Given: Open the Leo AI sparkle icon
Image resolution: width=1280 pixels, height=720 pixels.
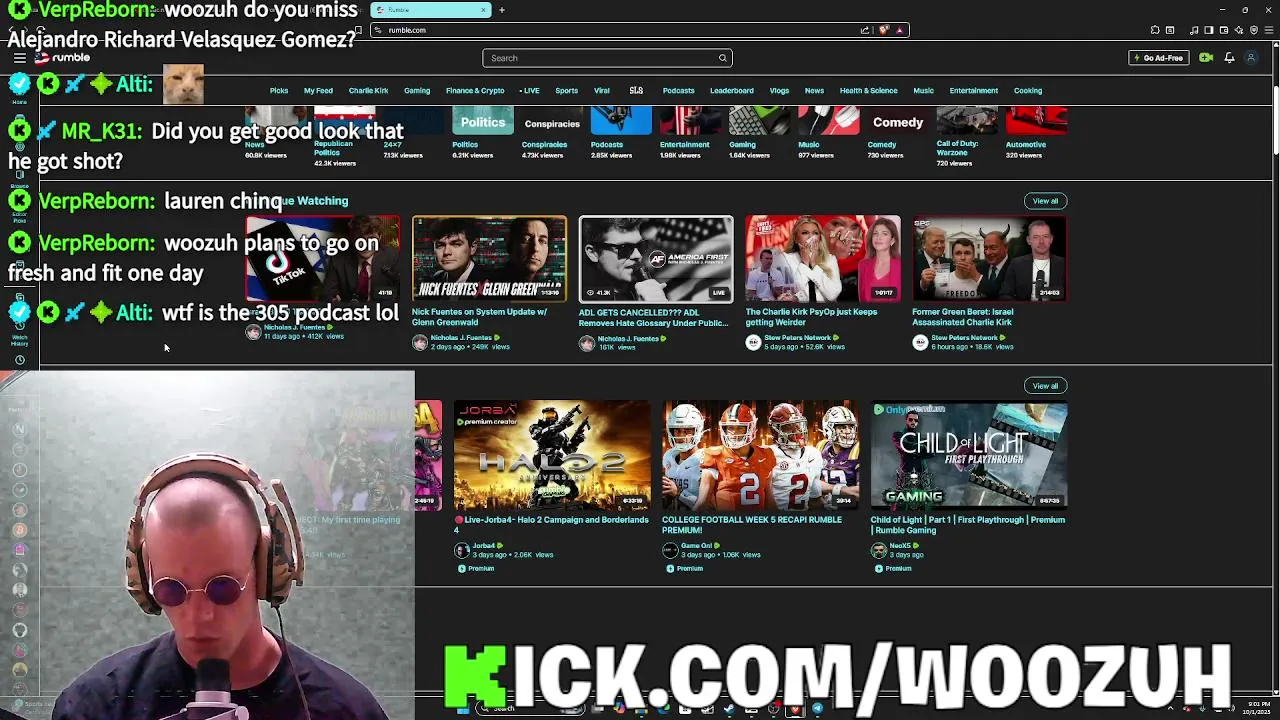Looking at the screenshot, I should click(x=1238, y=30).
